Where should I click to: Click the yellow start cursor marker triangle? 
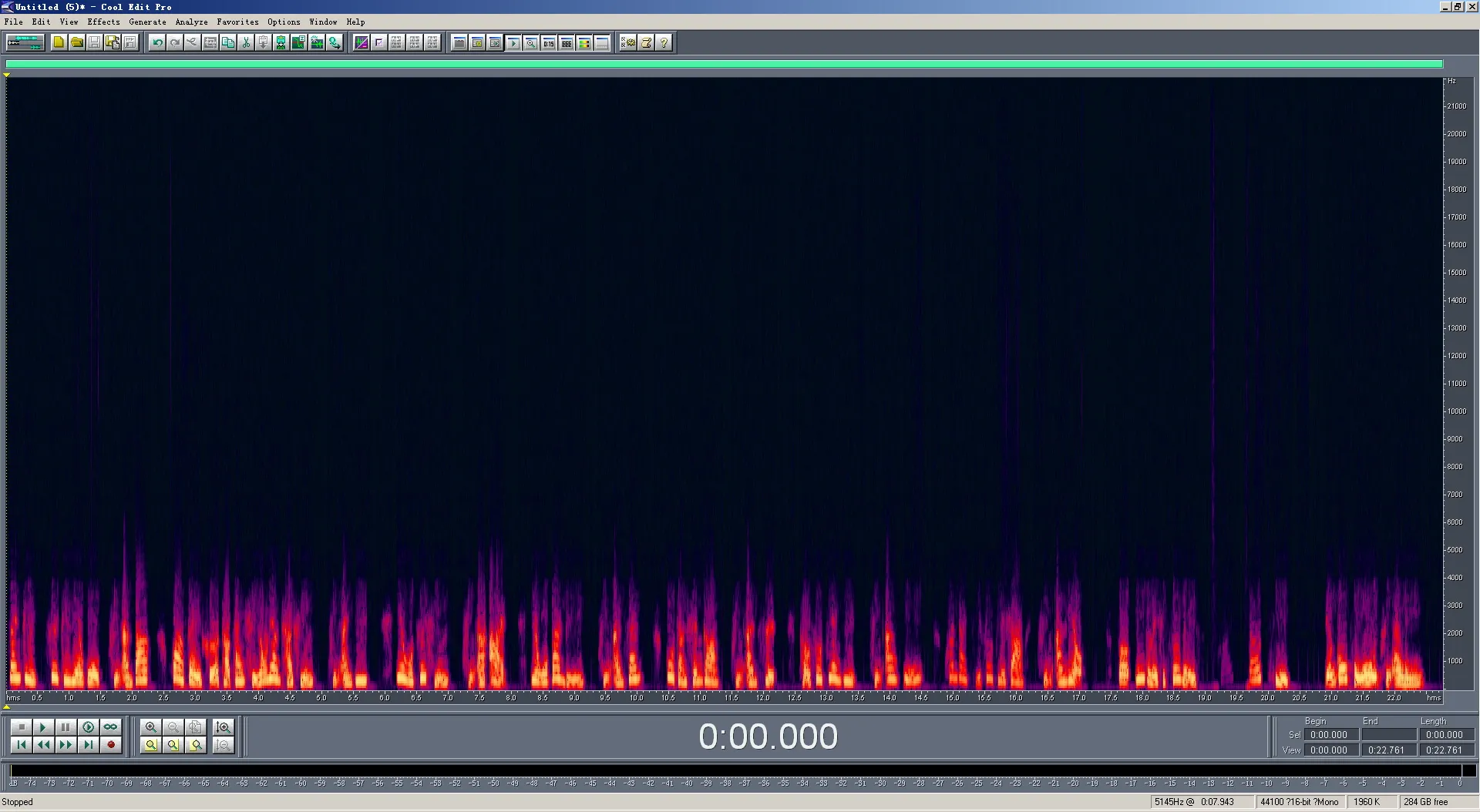pyautogui.click(x=6, y=75)
